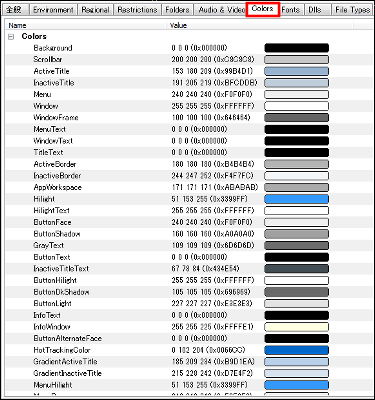This screenshot has width=375, height=400.
Task: Select the TitleText row name
Action: [48, 153]
